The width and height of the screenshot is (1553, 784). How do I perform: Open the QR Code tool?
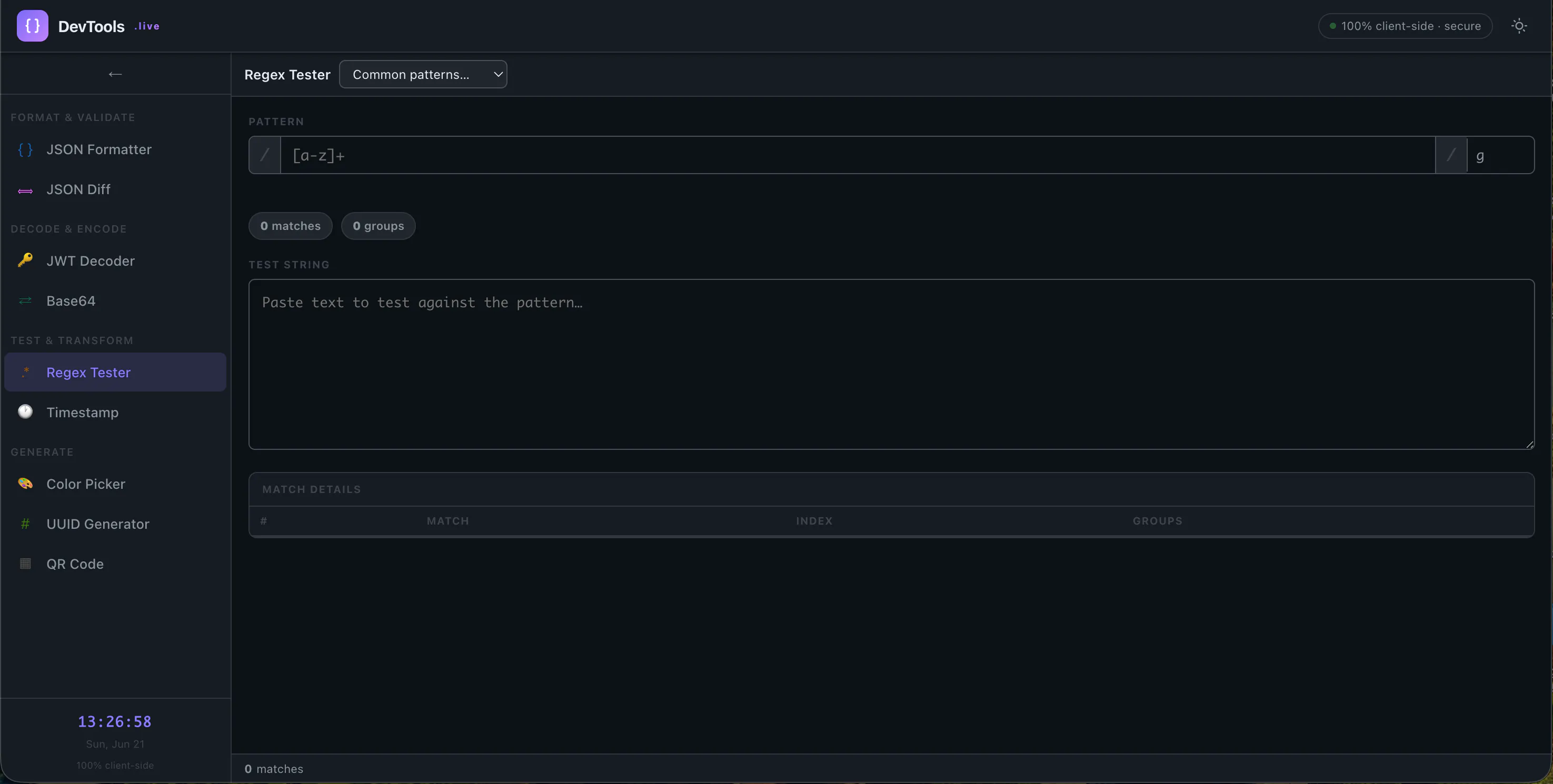tap(115, 564)
